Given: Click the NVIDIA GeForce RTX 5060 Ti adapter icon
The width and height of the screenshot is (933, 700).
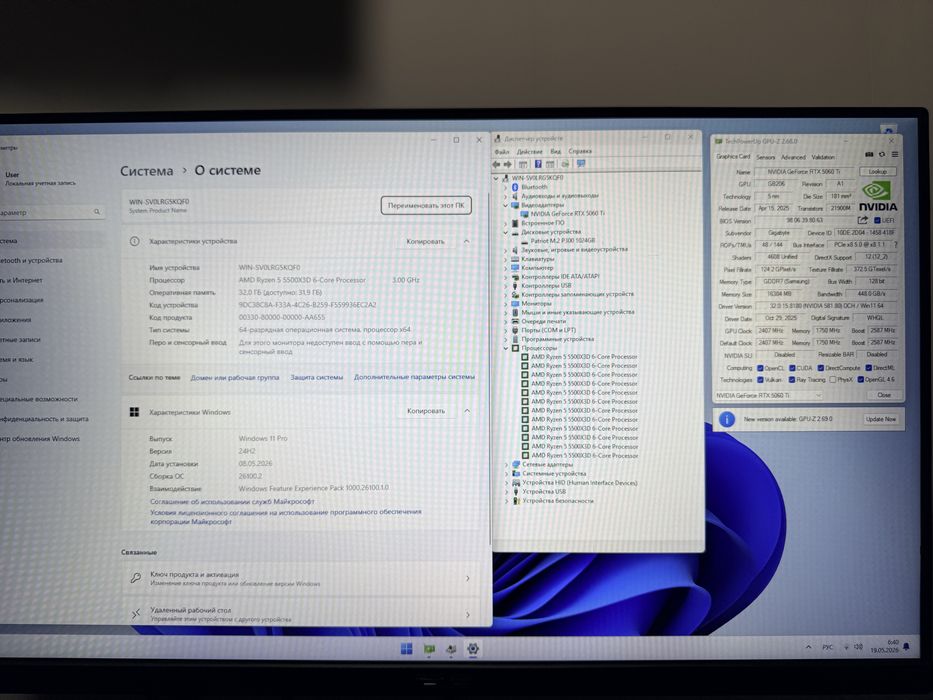Looking at the screenshot, I should [x=524, y=214].
